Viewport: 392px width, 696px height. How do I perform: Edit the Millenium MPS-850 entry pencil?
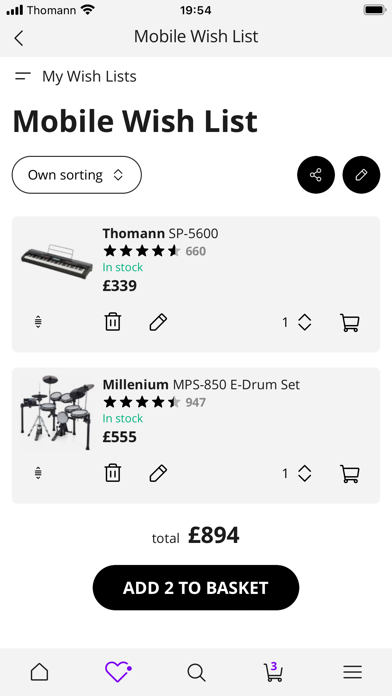[158, 474]
